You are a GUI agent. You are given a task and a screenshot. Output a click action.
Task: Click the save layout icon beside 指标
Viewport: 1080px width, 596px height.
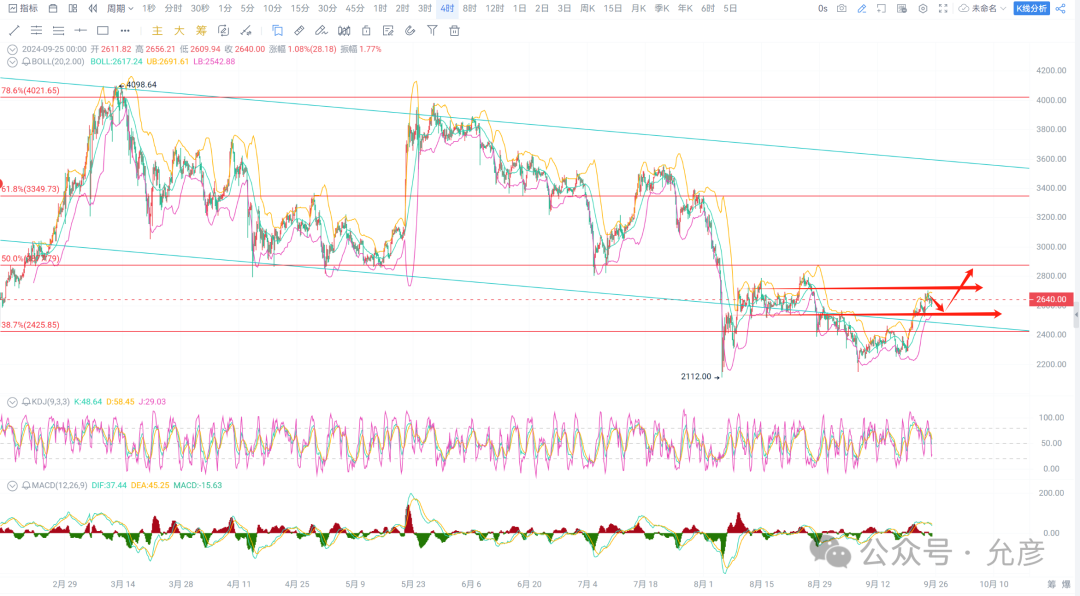coord(53,8)
